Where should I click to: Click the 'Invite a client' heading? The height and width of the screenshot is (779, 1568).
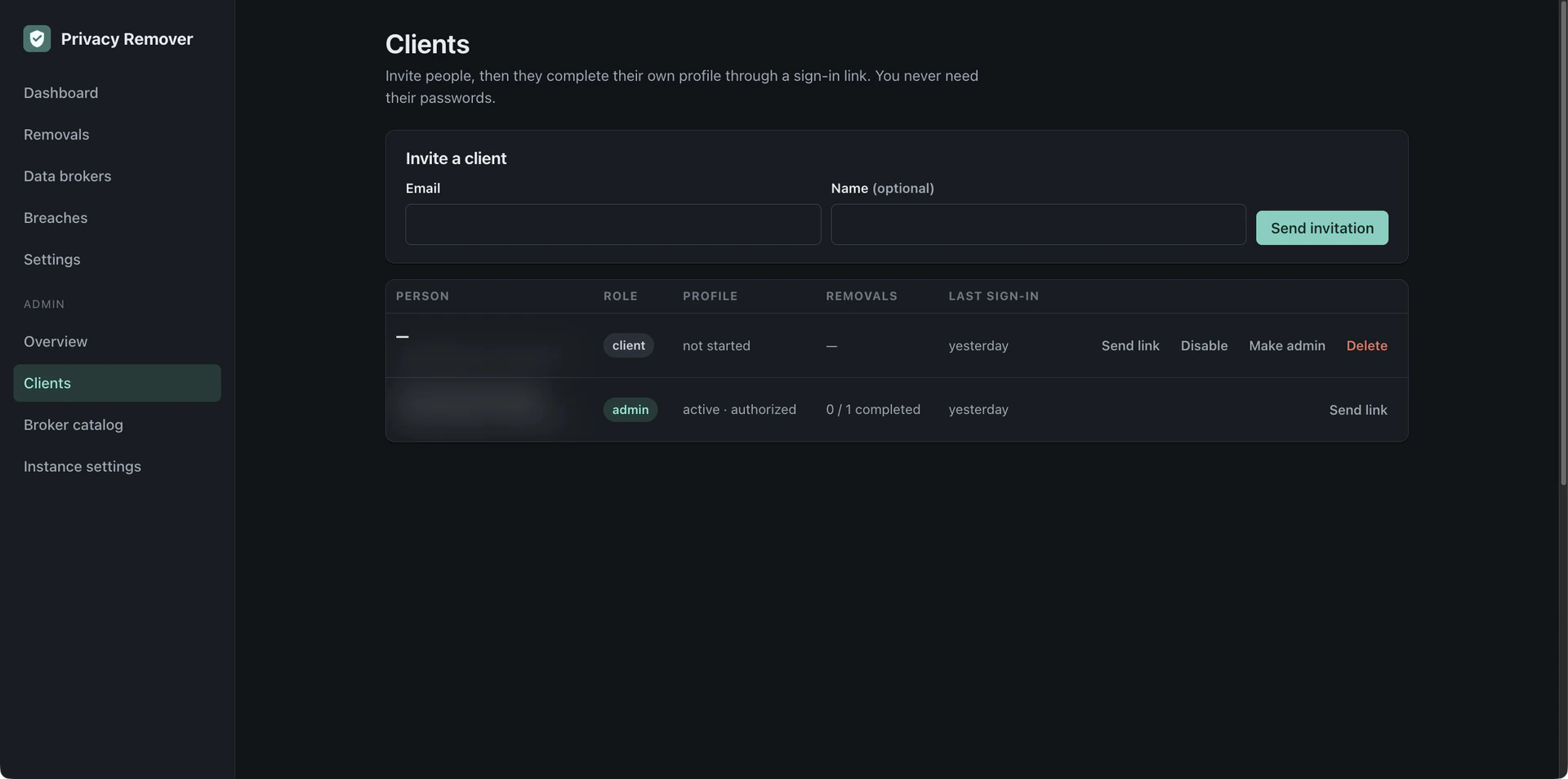[456, 158]
